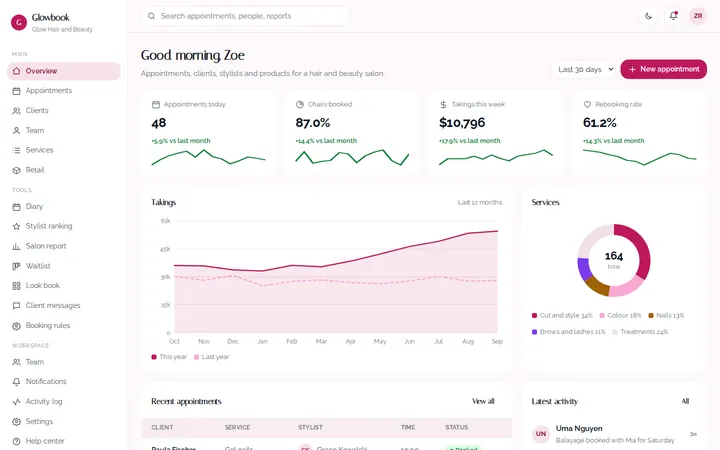Screen dimensions: 720x450
Task: Open the Last 30 days dropdown
Action: tap(584, 69)
